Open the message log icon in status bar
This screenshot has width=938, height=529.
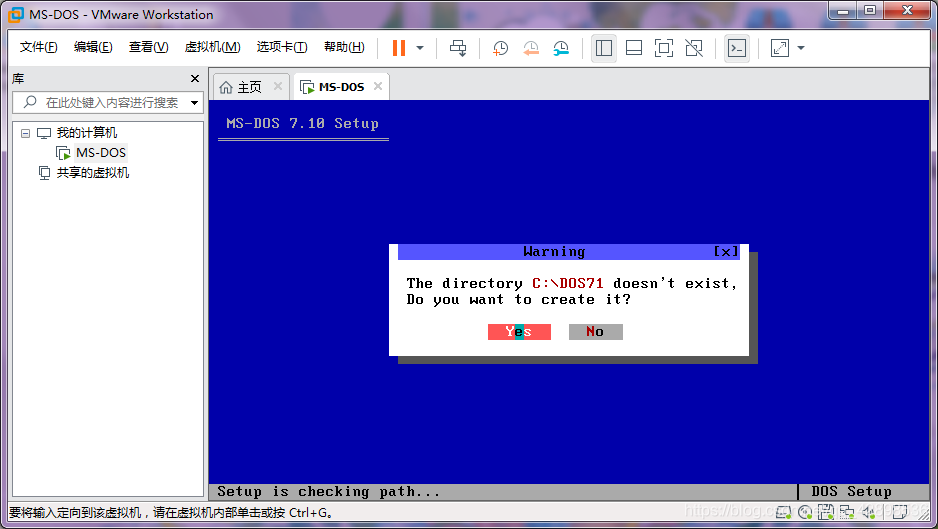pos(900,512)
